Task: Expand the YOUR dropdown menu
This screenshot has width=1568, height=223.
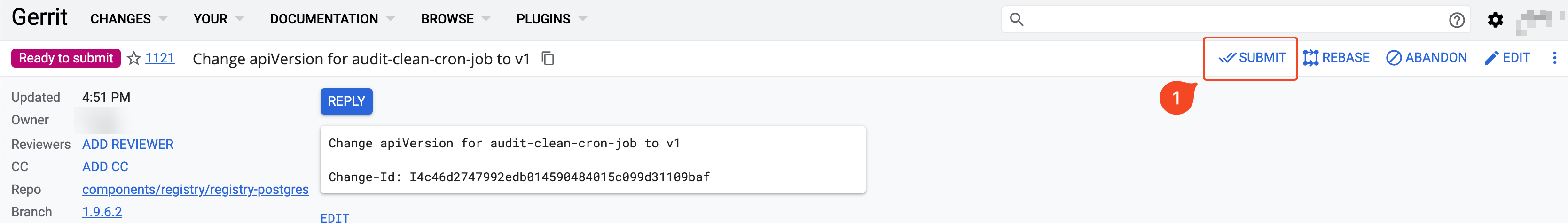Action: (219, 19)
